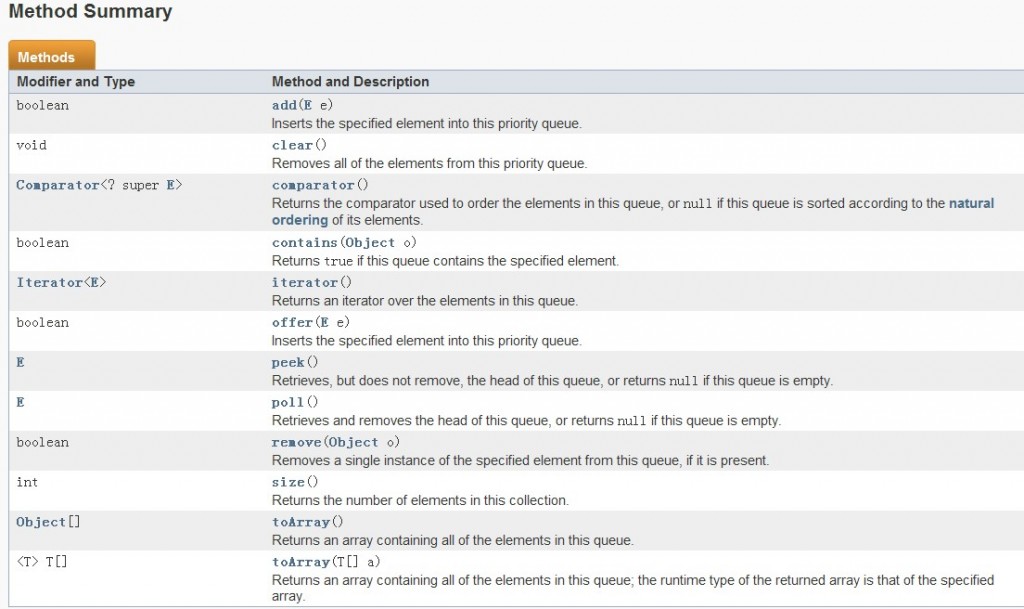Click the Object return type link
The width and height of the screenshot is (1024, 609).
[41, 522]
